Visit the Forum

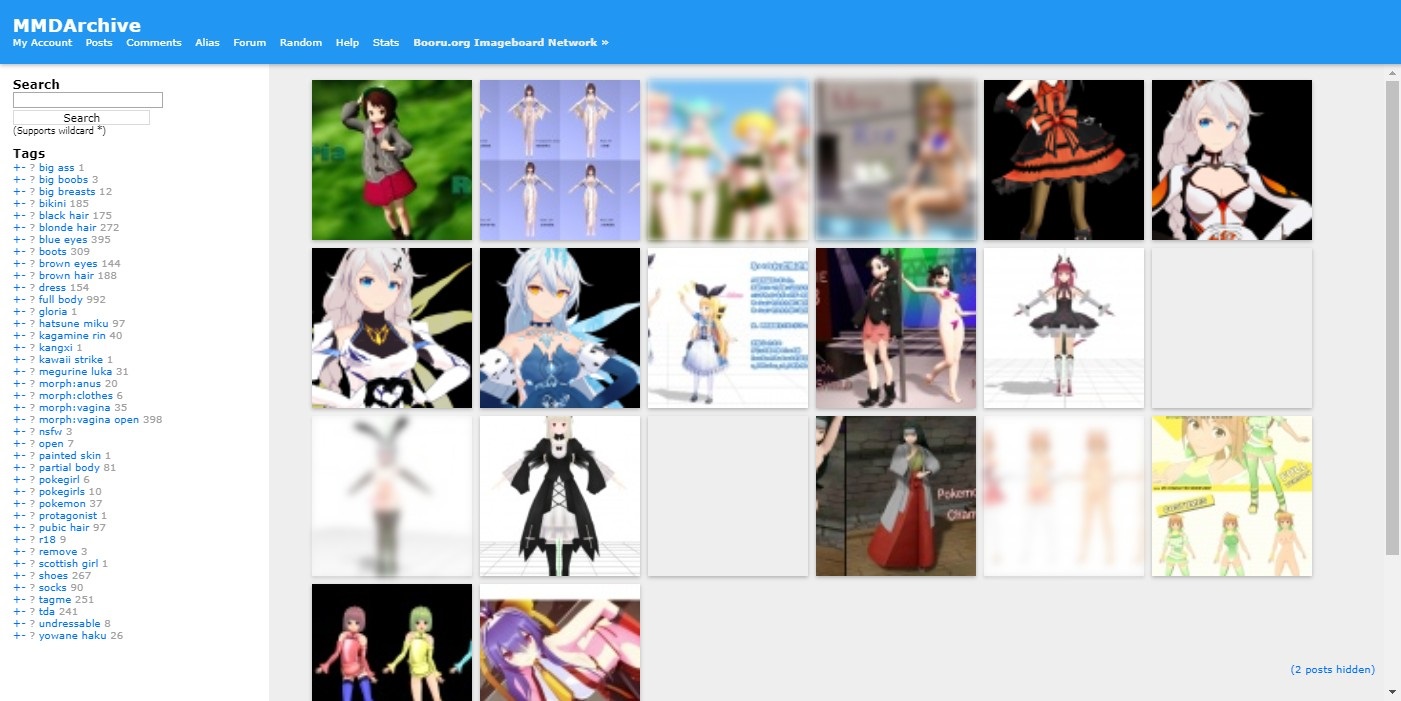click(250, 43)
